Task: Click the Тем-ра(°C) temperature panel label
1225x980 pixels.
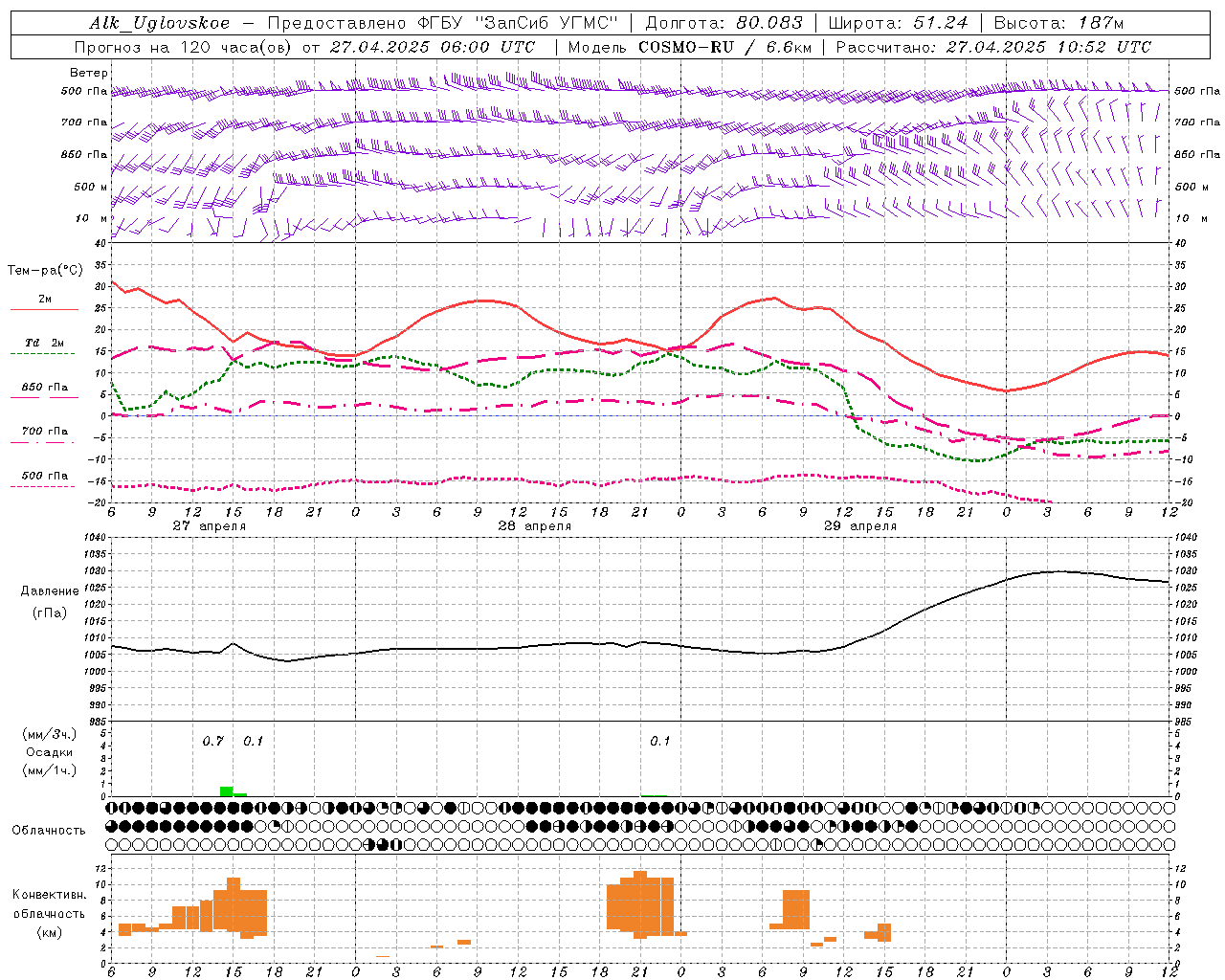Action: pyautogui.click(x=45, y=271)
